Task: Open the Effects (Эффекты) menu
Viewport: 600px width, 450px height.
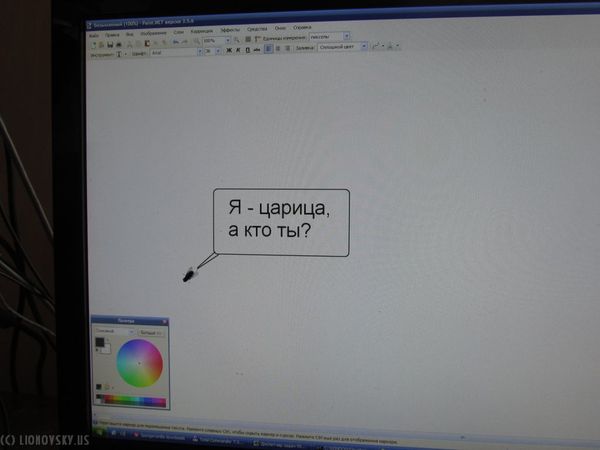Action: point(229,30)
